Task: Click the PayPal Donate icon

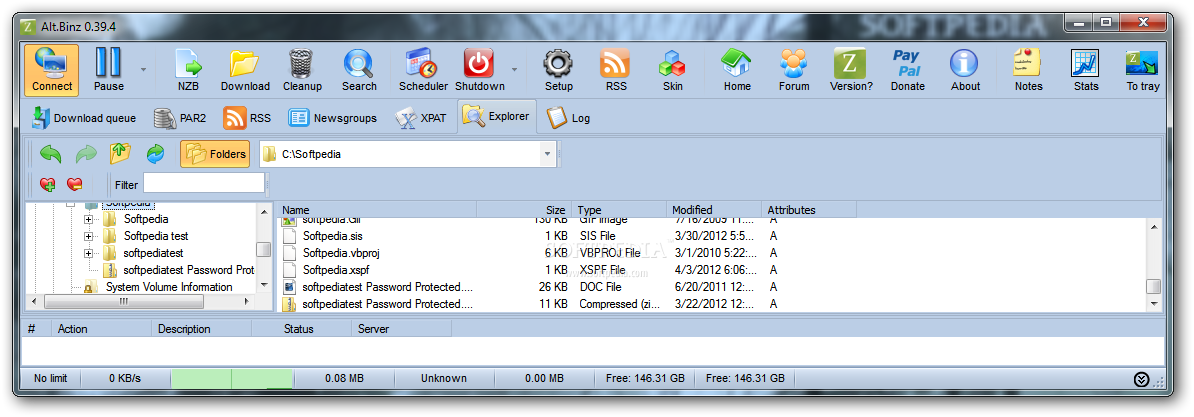Action: point(907,69)
